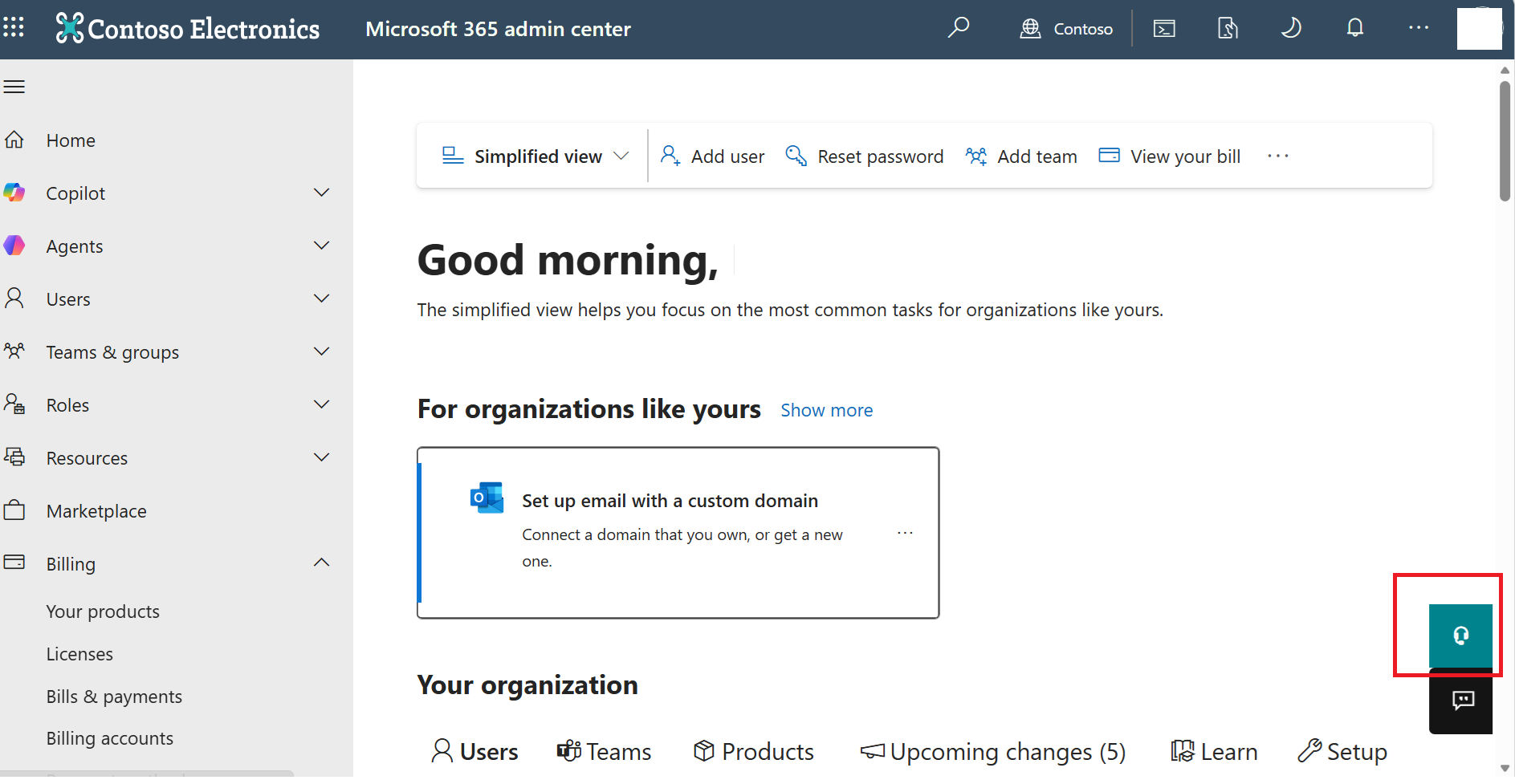Click the scrollbar down arrow
Viewport: 1515px width, 784px height.
pyautogui.click(x=1505, y=768)
